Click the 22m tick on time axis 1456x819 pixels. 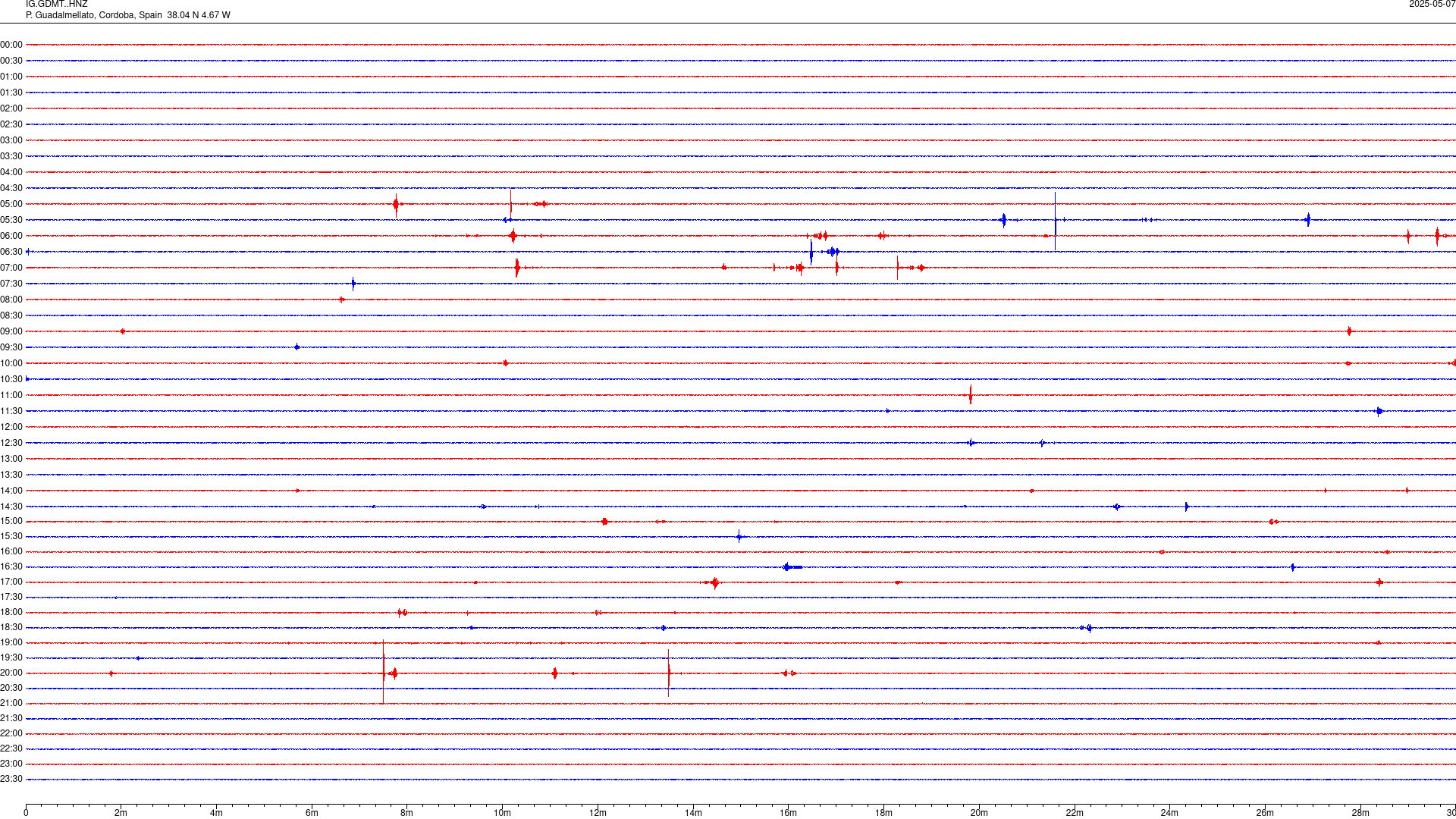[1075, 813]
